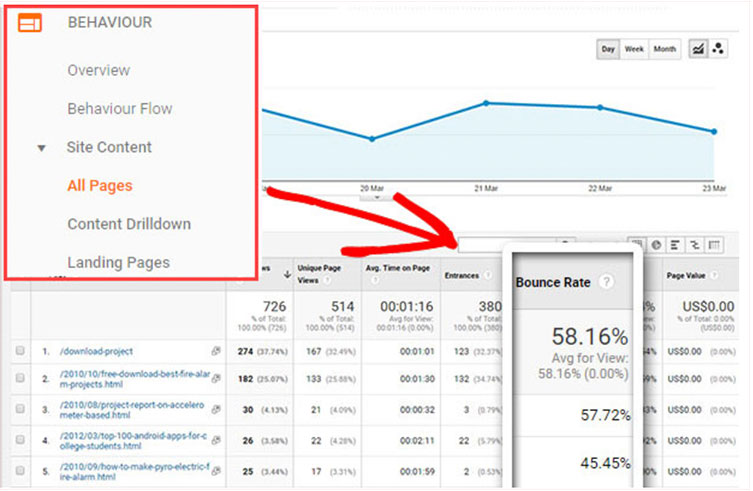This screenshot has width=753, height=491.
Task: Switch to the motion chart dots icon
Action: tap(718, 49)
